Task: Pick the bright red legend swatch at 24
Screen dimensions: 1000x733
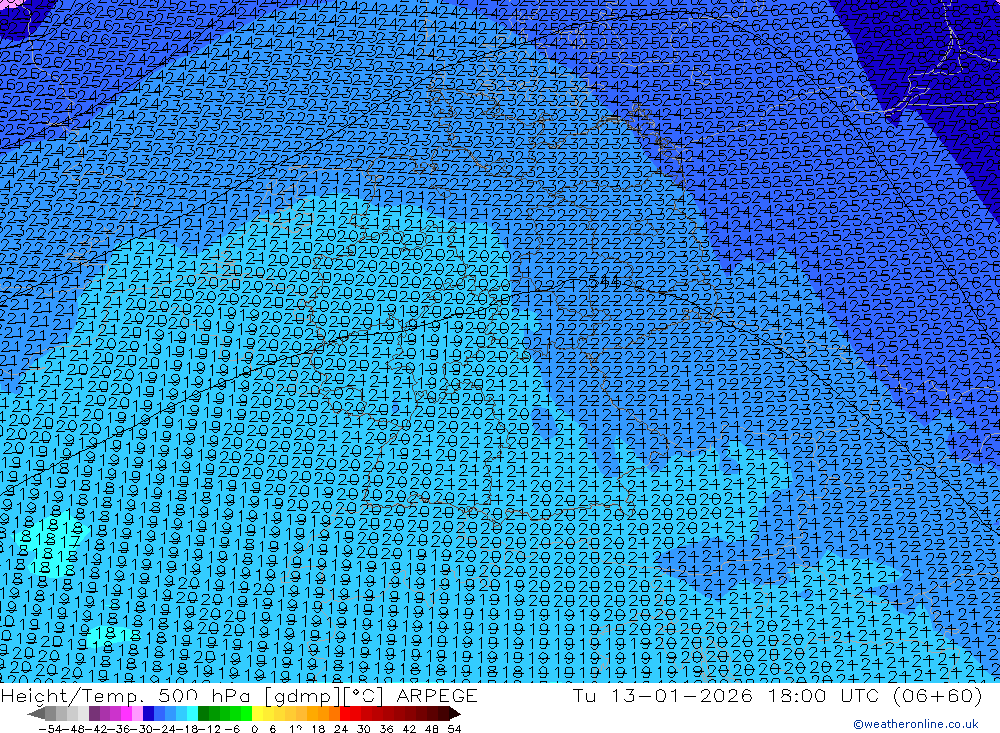Action: coord(345,713)
